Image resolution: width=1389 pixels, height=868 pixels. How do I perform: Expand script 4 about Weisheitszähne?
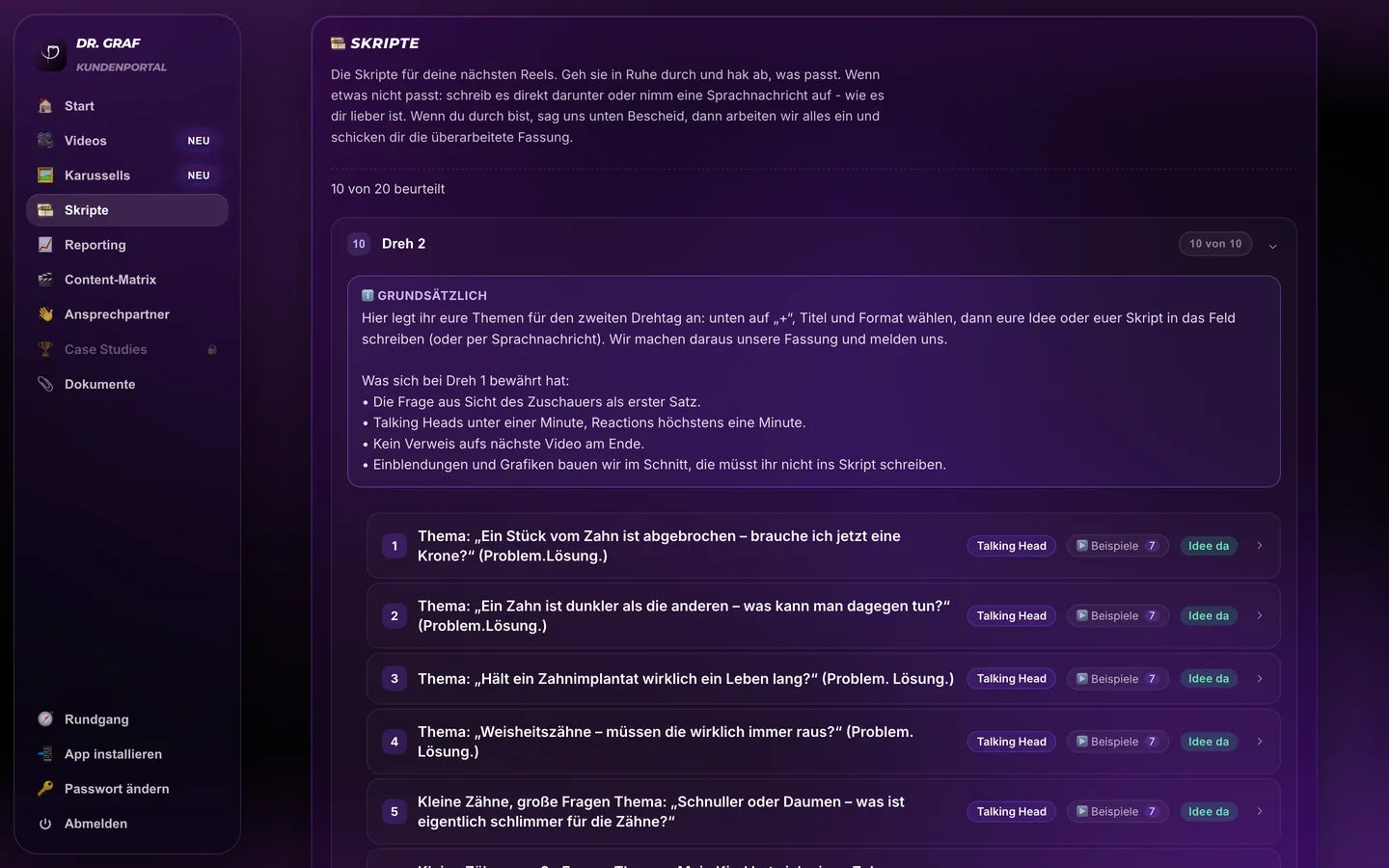pos(1260,742)
